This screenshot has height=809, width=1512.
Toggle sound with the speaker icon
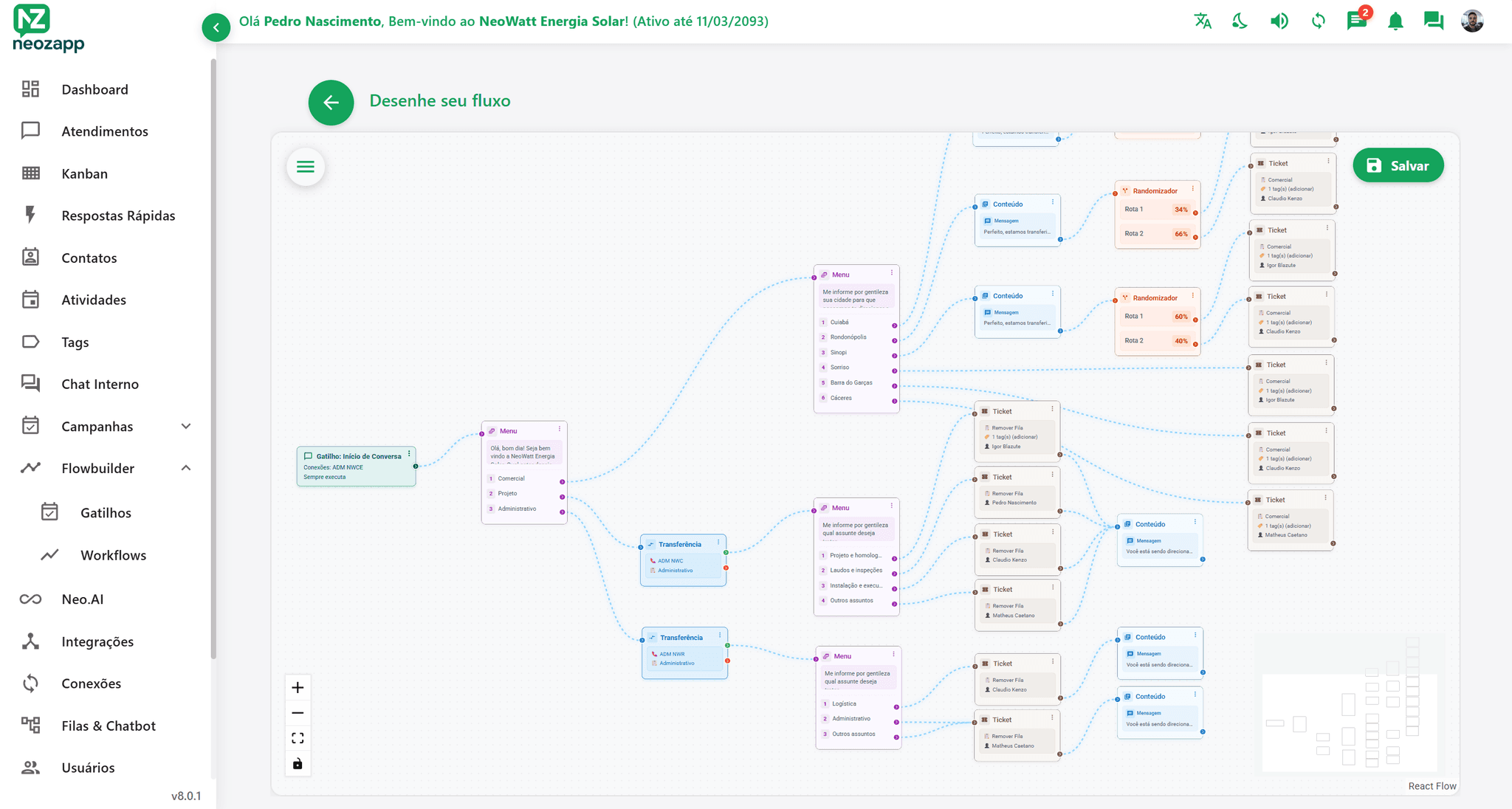(x=1279, y=21)
